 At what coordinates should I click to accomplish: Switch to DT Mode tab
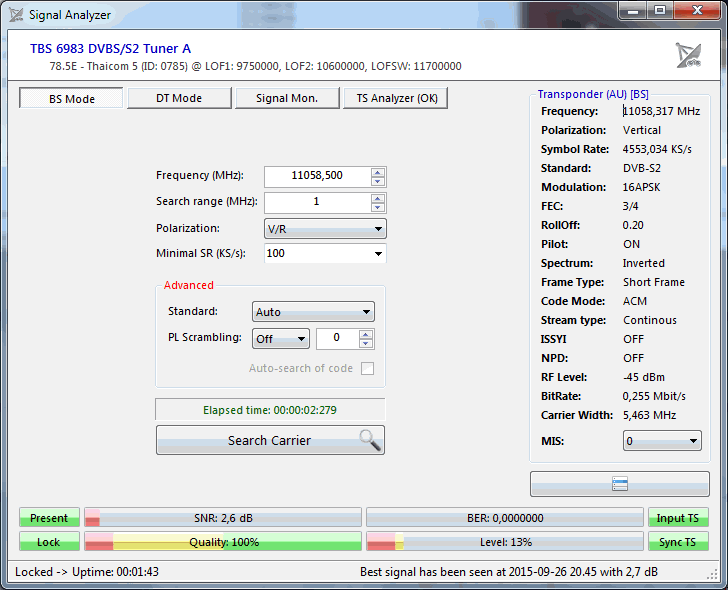tap(179, 98)
